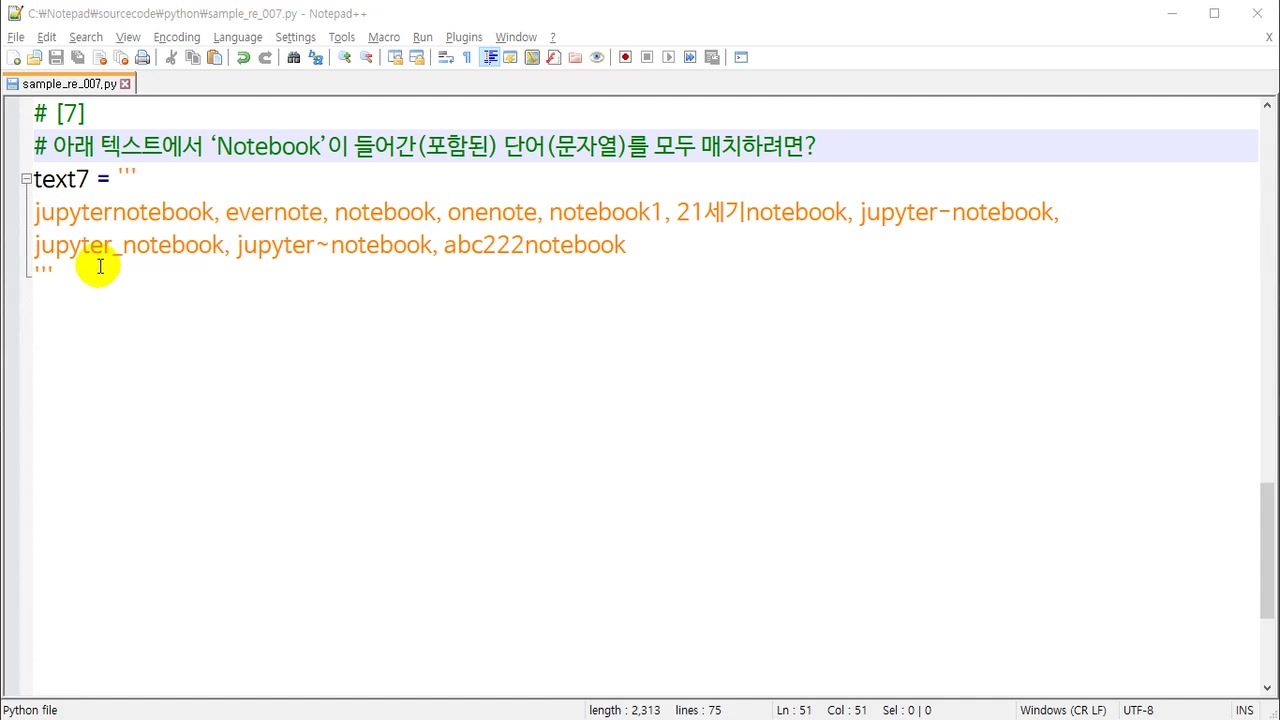The height and width of the screenshot is (720, 1280).
Task: Toggle Show all characters pilcrow icon
Action: (x=467, y=58)
